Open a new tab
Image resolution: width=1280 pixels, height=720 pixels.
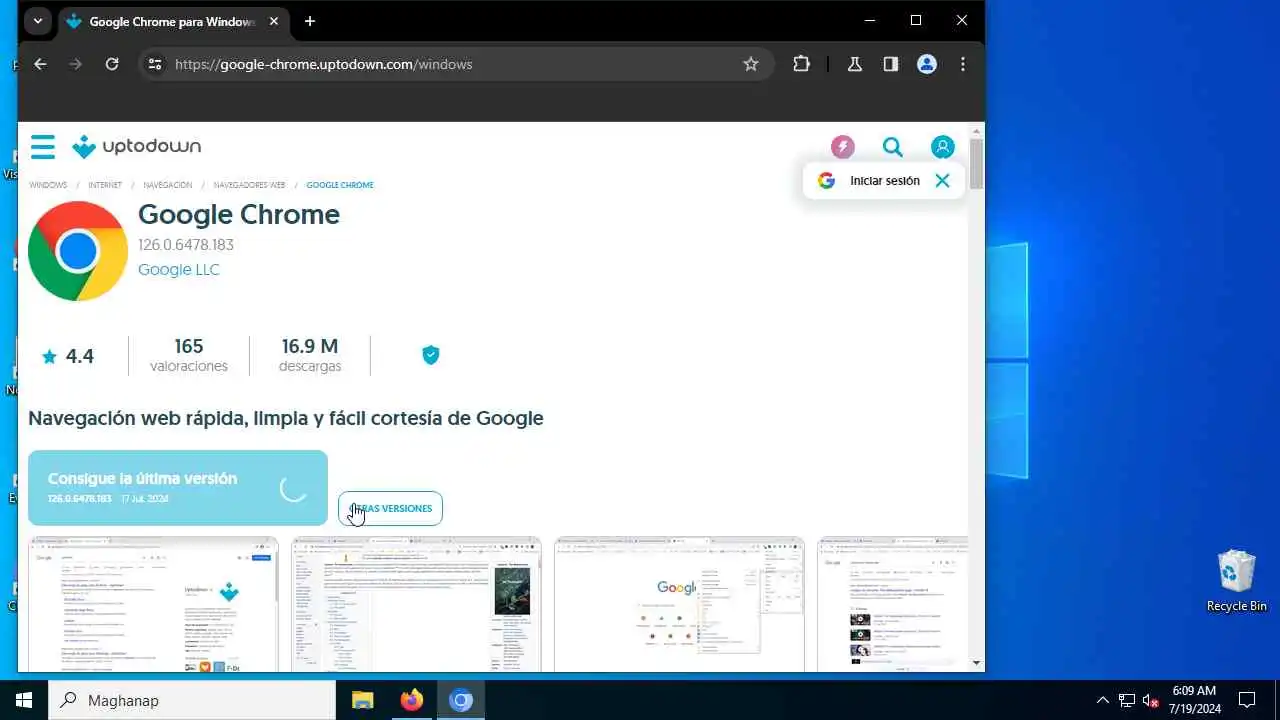310,21
